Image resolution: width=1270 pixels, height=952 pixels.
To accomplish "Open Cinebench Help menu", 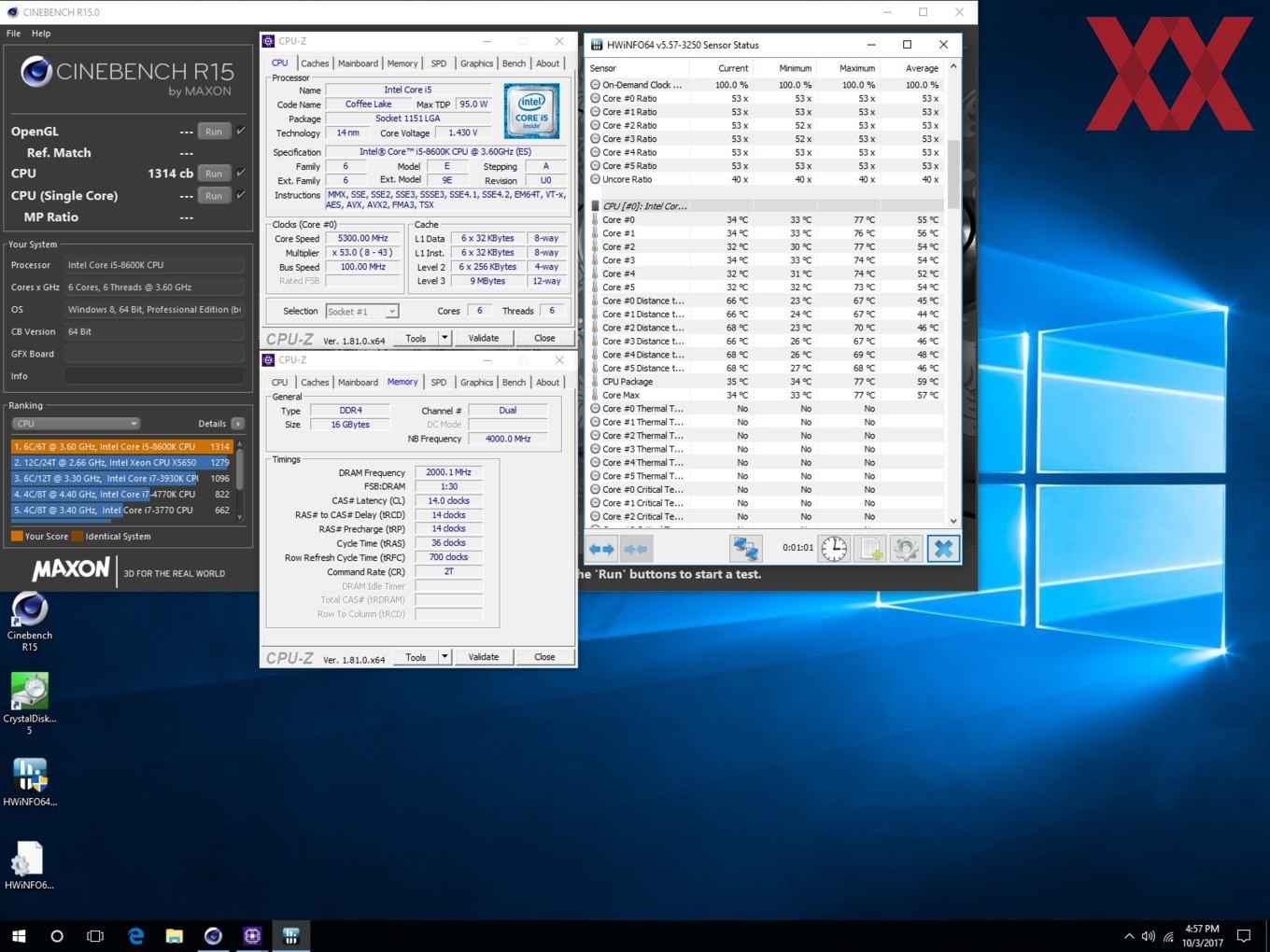I will pyautogui.click(x=41, y=34).
